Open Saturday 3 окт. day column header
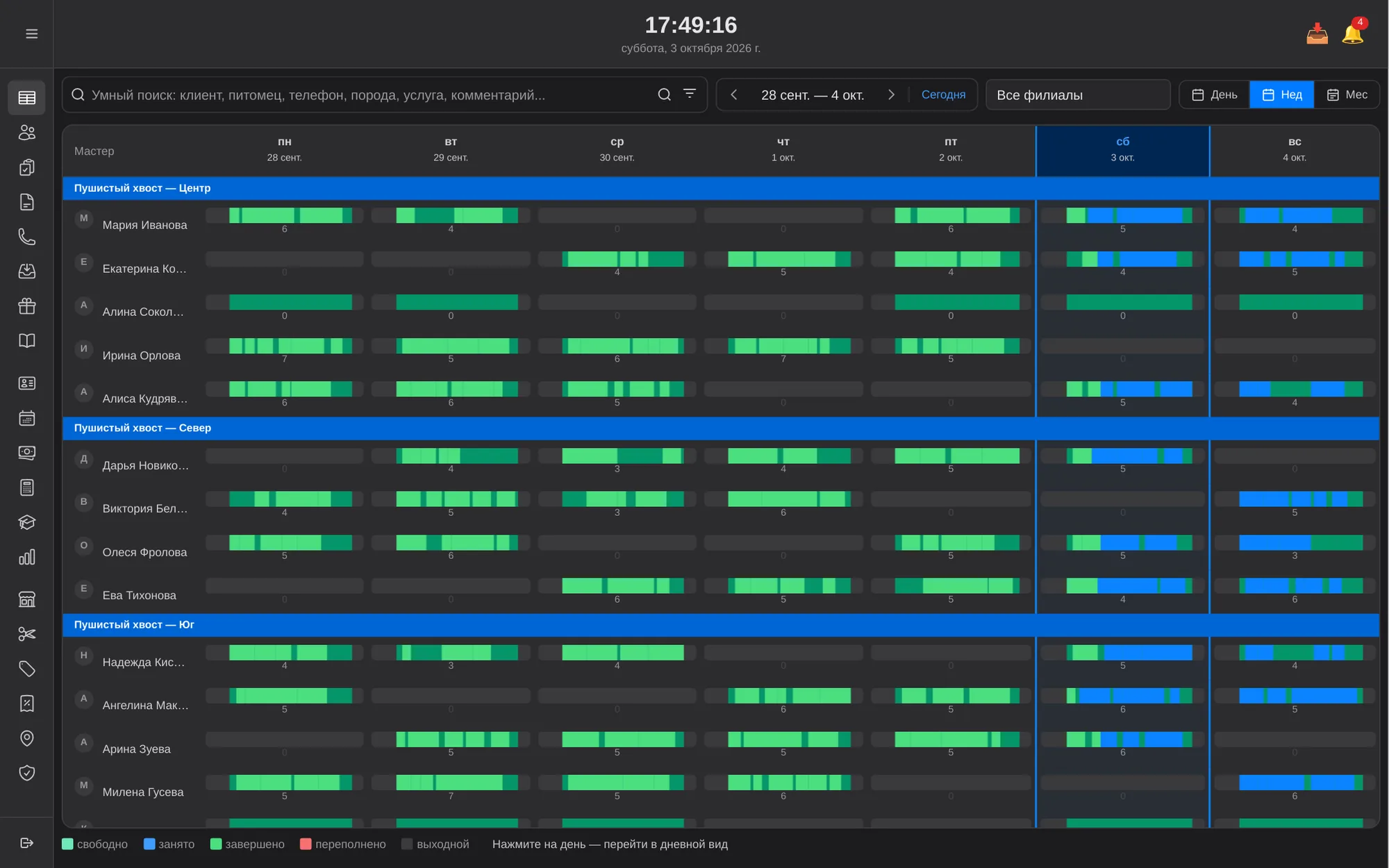 click(x=1122, y=150)
